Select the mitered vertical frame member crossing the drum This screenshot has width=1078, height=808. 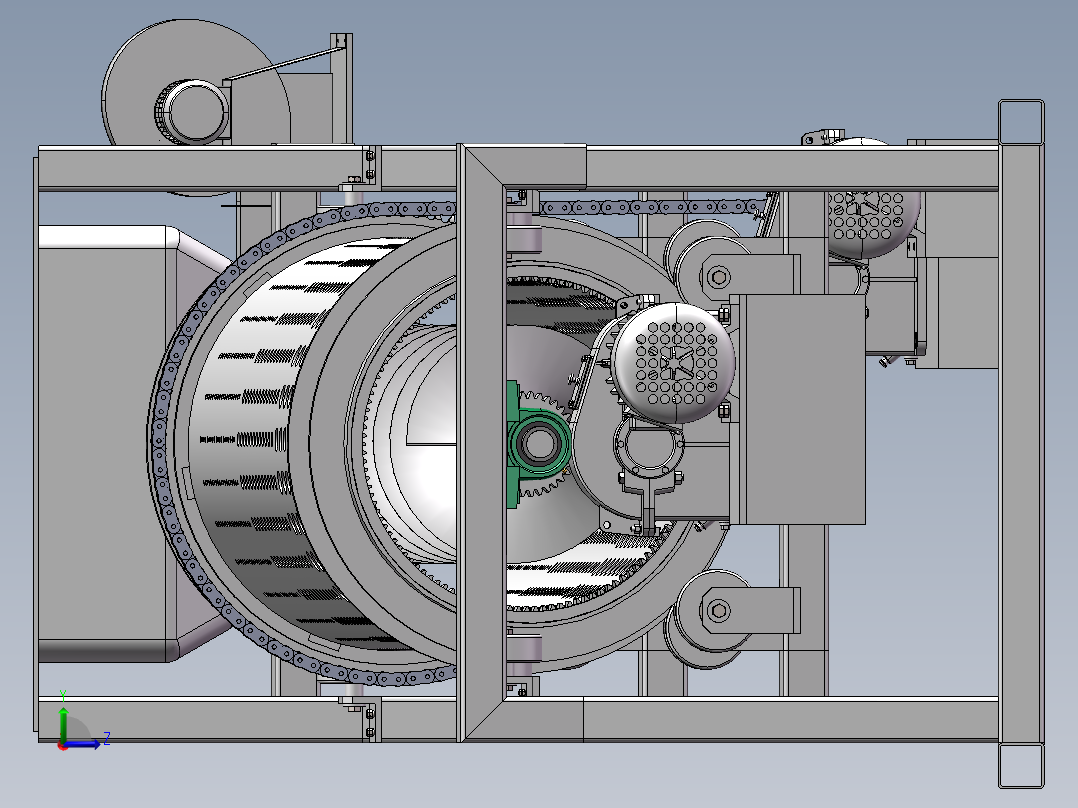[x=481, y=444]
